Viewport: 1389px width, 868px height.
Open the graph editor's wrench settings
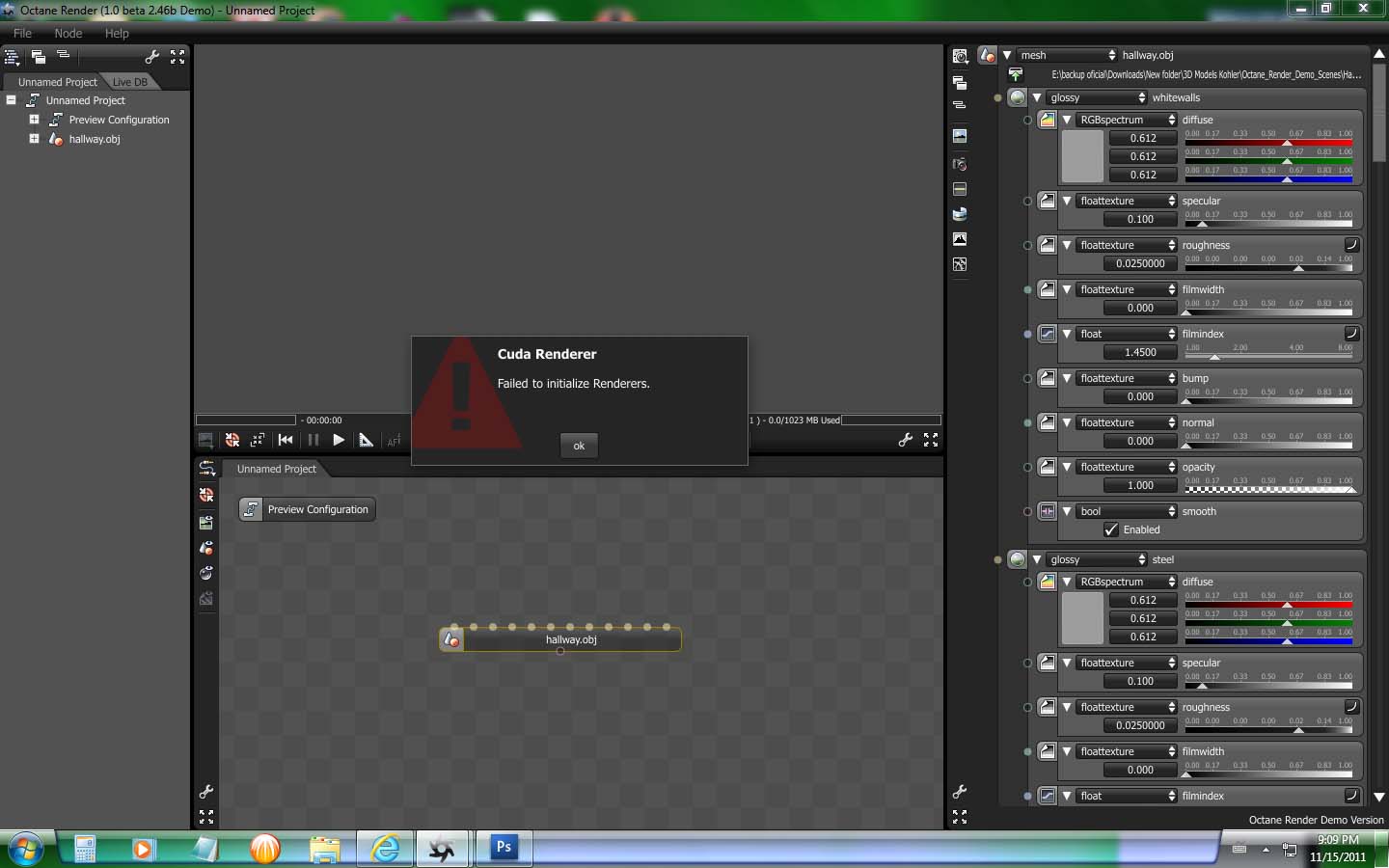206,792
